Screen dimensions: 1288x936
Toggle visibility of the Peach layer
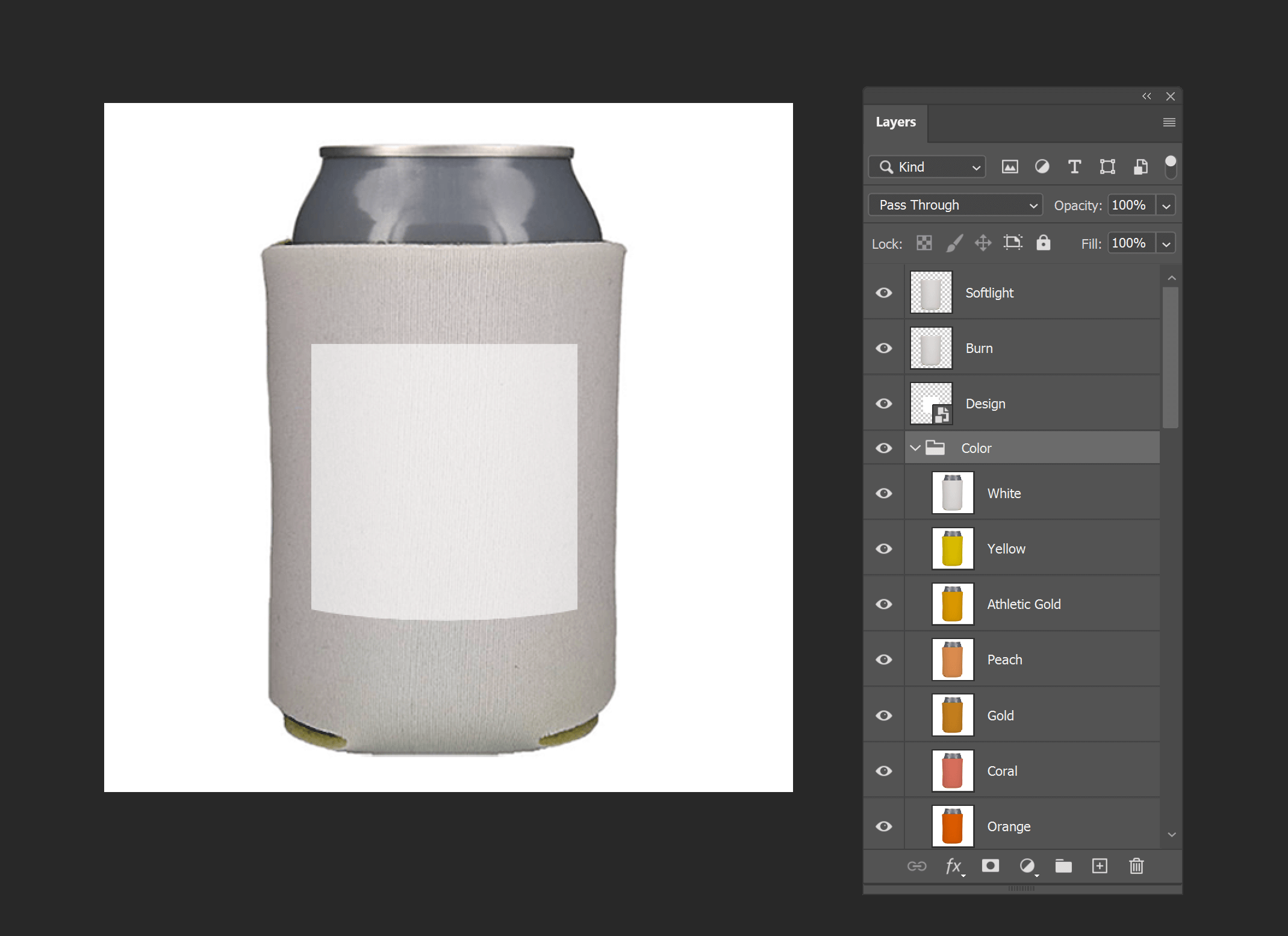[x=883, y=660]
